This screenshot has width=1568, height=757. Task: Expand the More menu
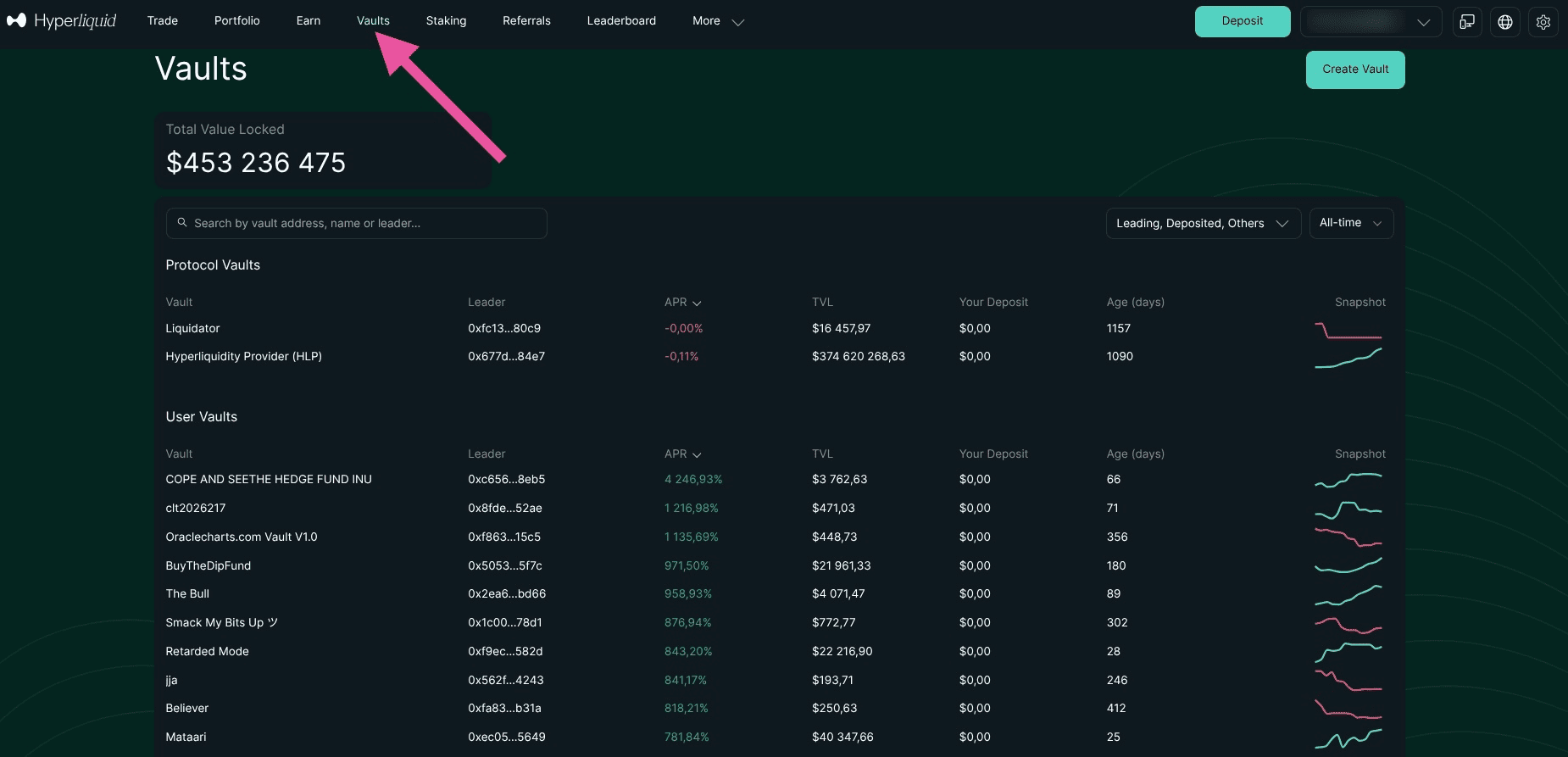718,21
